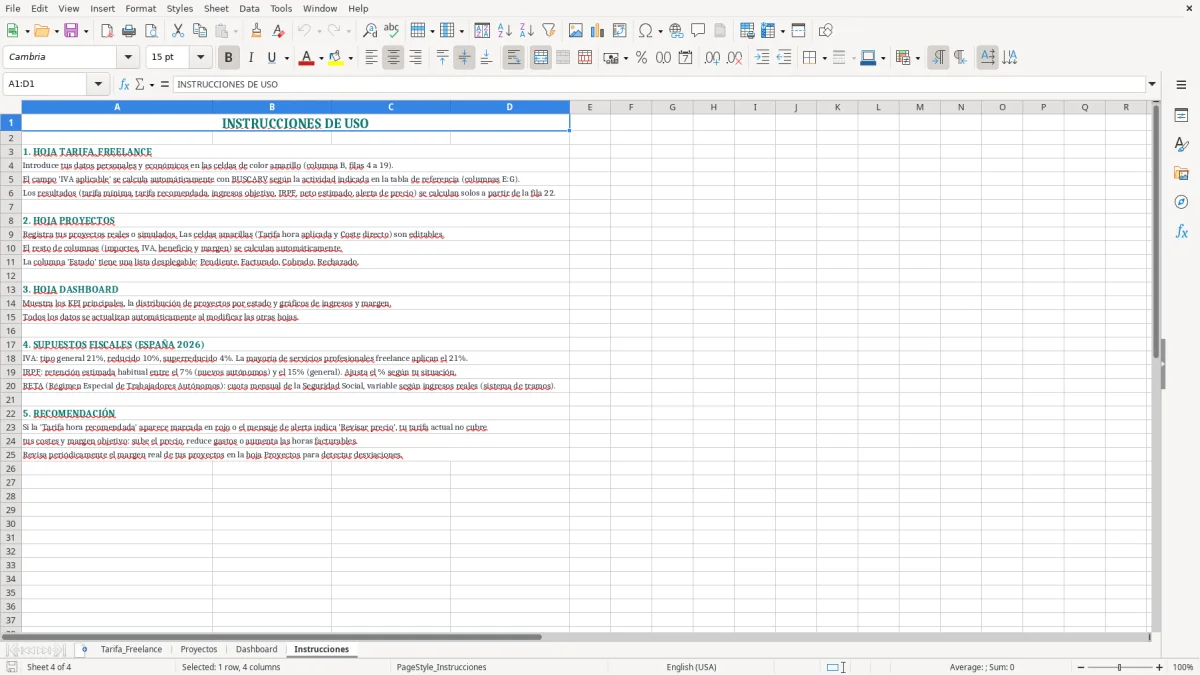Activate Clone Formatting paintbrush
The height and width of the screenshot is (675, 1200).
coord(256,31)
